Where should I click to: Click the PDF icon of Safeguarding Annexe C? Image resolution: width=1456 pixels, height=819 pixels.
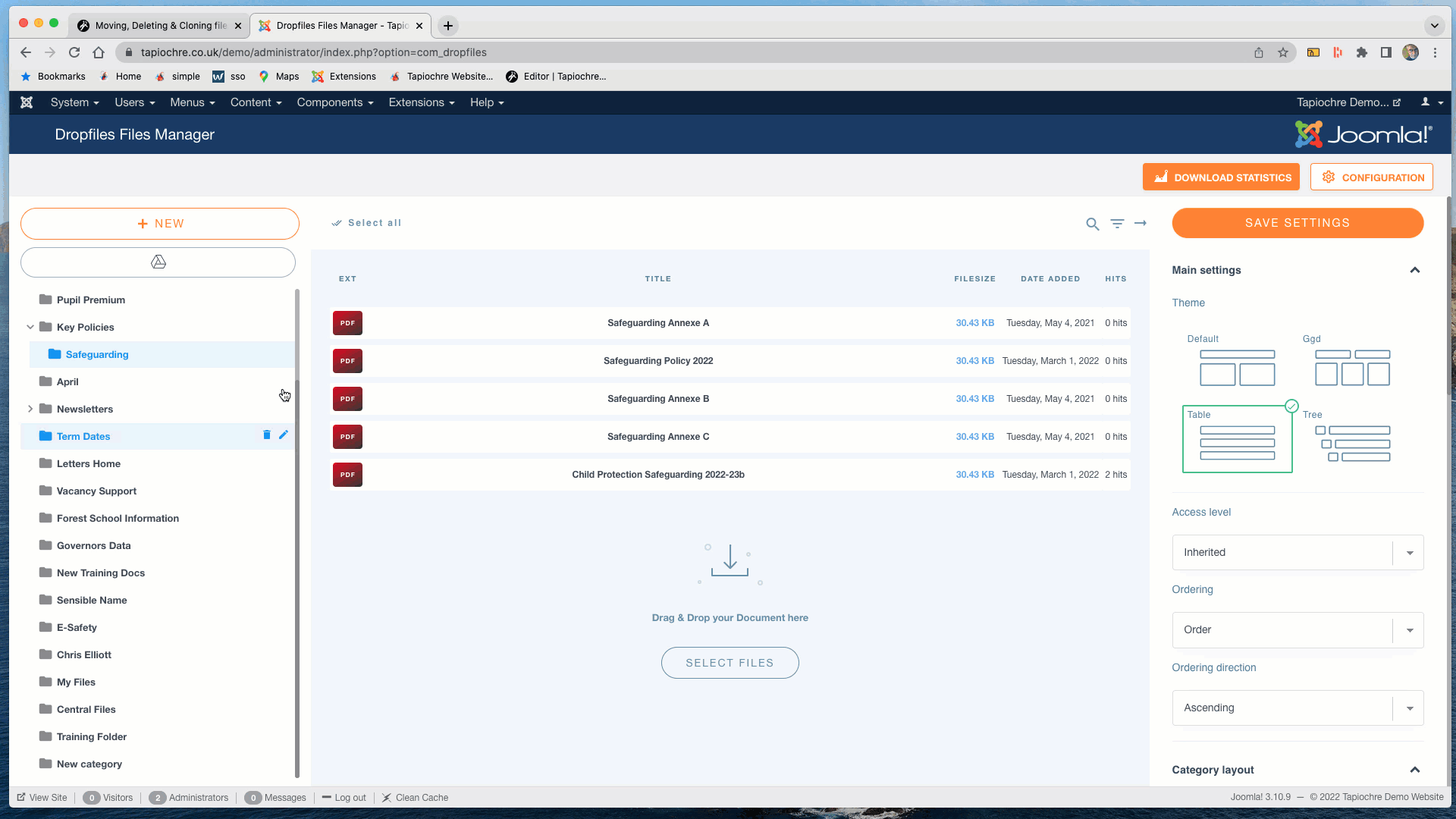[347, 437]
